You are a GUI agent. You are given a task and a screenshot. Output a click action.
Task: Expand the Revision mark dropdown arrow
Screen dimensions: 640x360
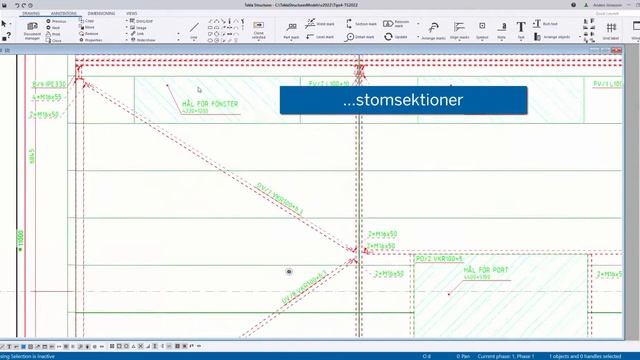(418, 24)
